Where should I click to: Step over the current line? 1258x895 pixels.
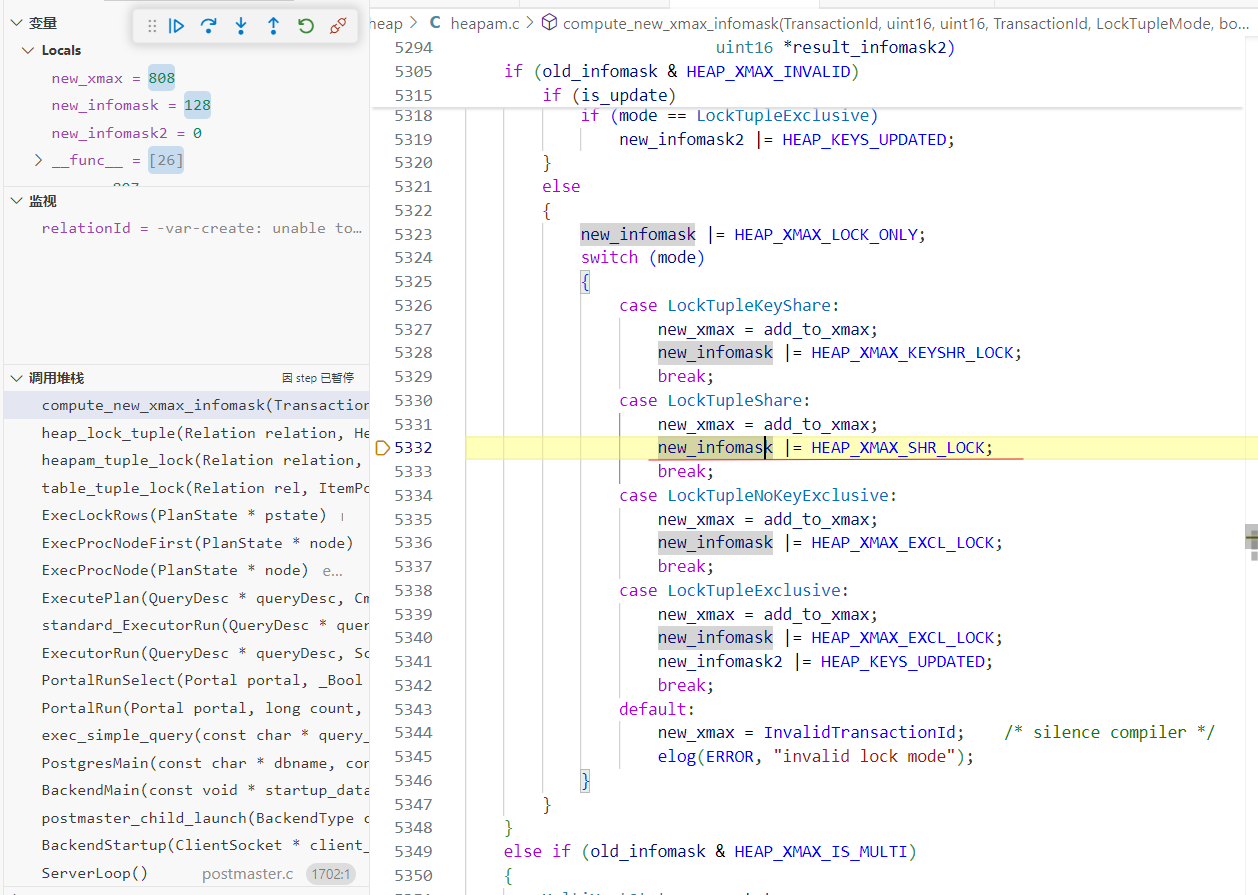[x=209, y=27]
